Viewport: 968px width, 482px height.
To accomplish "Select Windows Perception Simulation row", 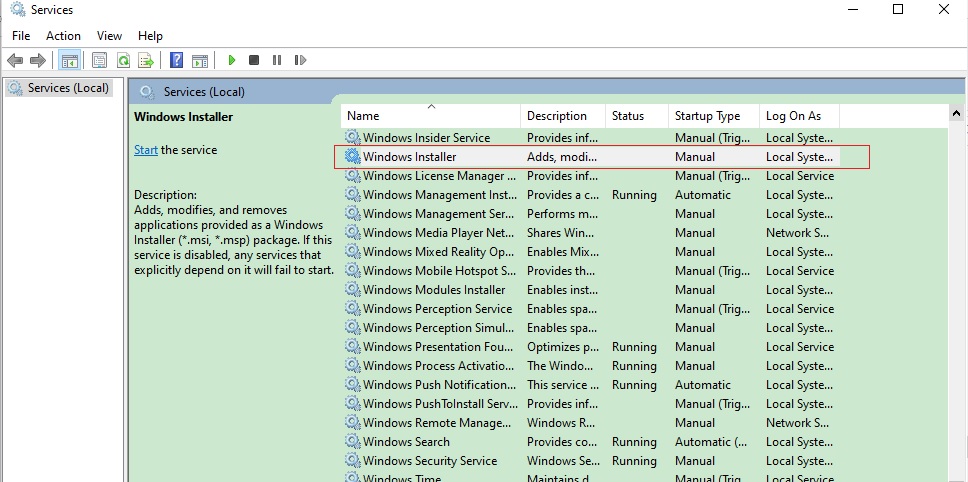I will point(590,328).
